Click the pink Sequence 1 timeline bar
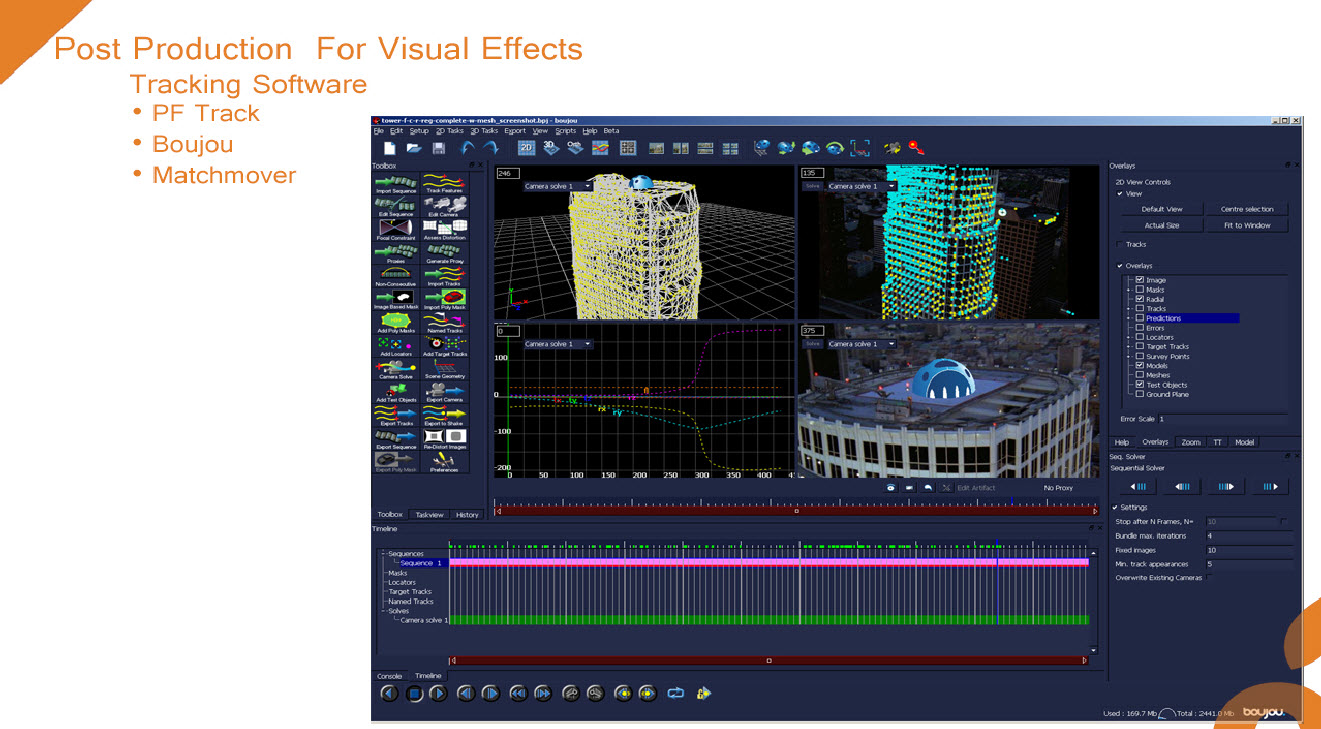The height and width of the screenshot is (729, 1321). (x=768, y=563)
